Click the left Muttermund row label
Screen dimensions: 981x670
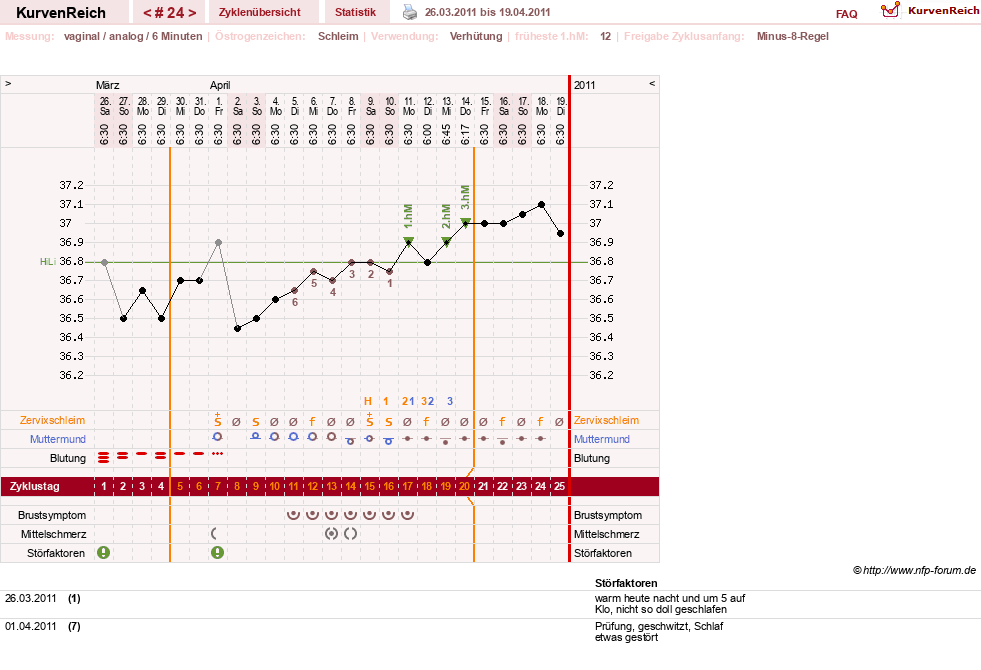(x=58, y=439)
